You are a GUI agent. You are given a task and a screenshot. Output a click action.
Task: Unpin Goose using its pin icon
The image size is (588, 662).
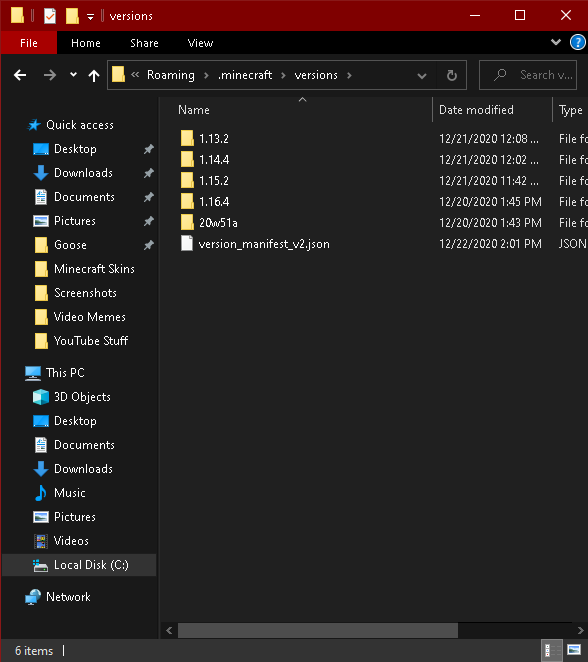[x=149, y=245]
